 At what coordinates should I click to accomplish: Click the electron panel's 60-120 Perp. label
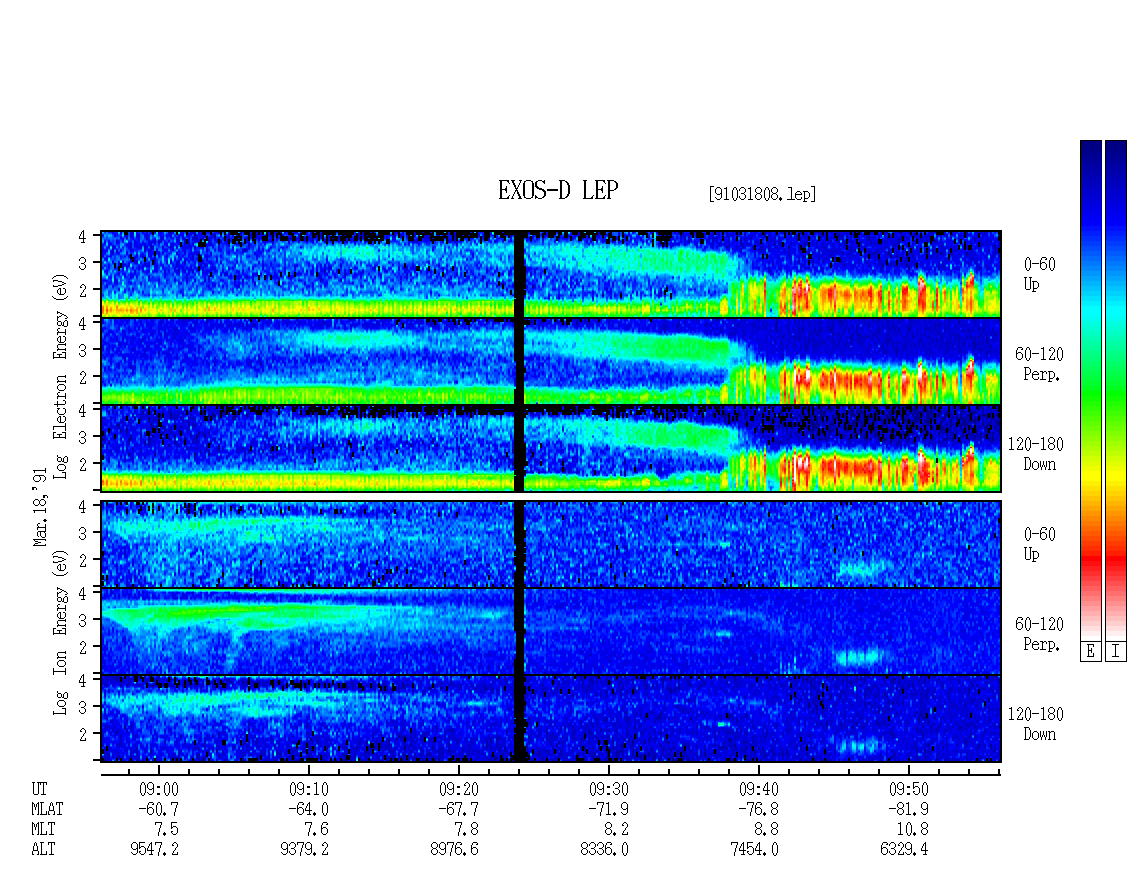(x=1039, y=364)
